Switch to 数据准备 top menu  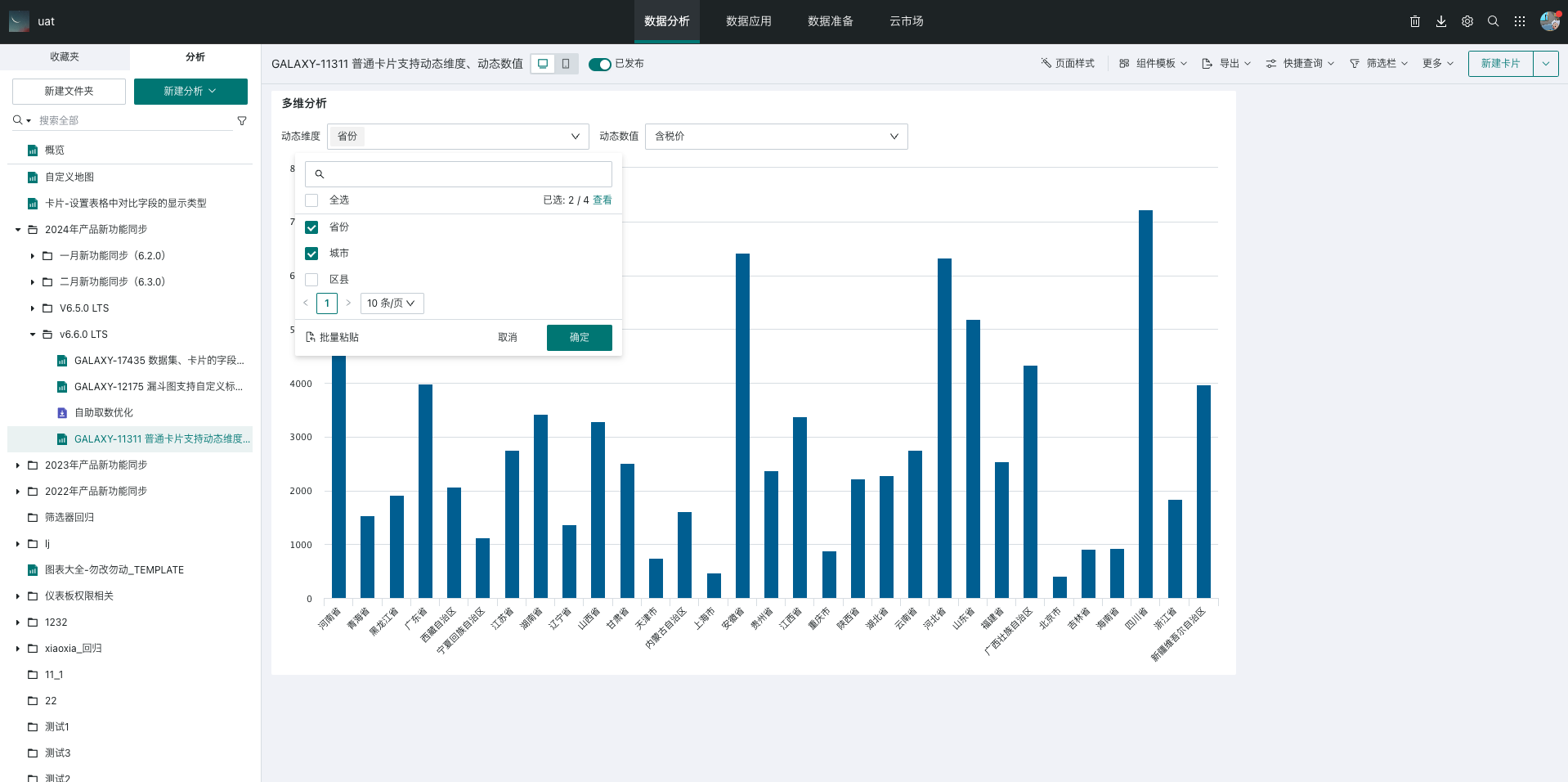830,21
